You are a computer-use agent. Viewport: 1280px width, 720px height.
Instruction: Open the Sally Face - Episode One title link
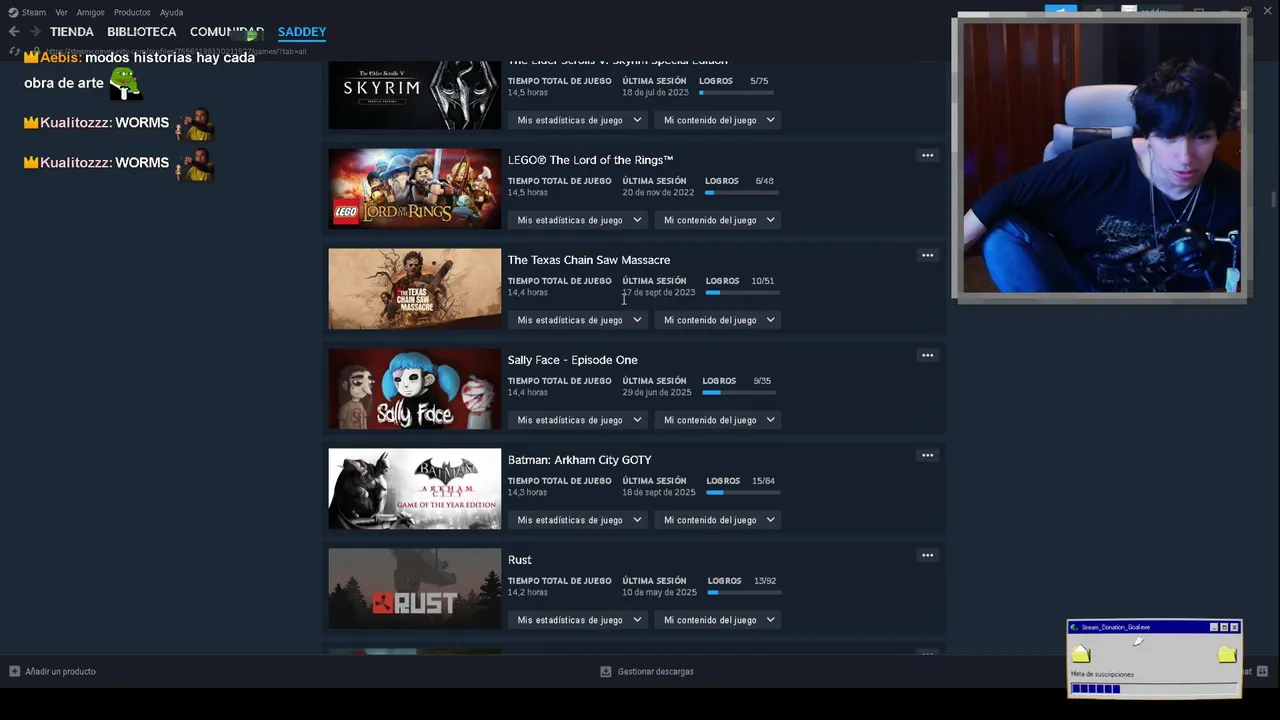[572, 360]
